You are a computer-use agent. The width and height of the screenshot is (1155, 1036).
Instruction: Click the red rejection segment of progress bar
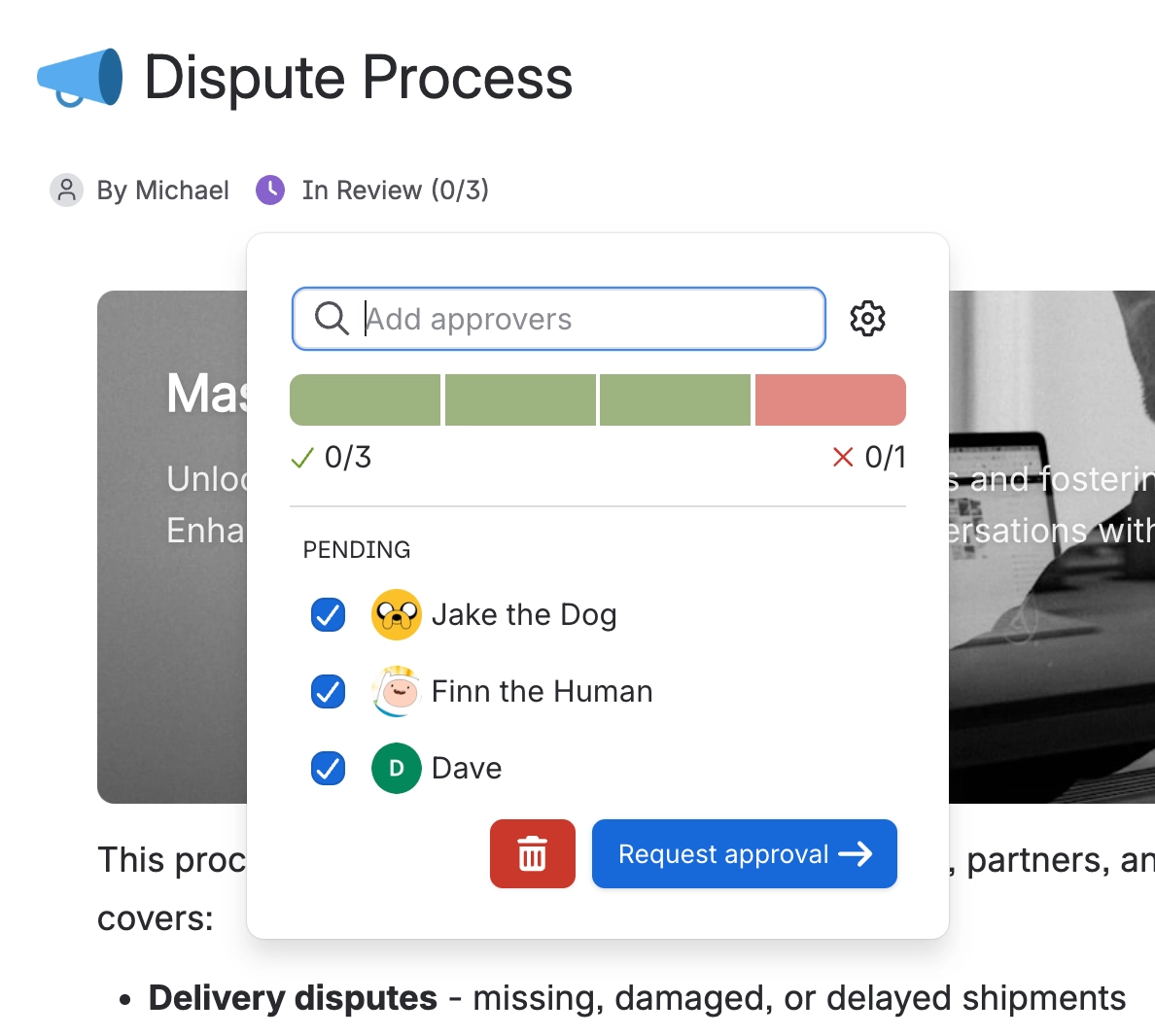tap(830, 399)
